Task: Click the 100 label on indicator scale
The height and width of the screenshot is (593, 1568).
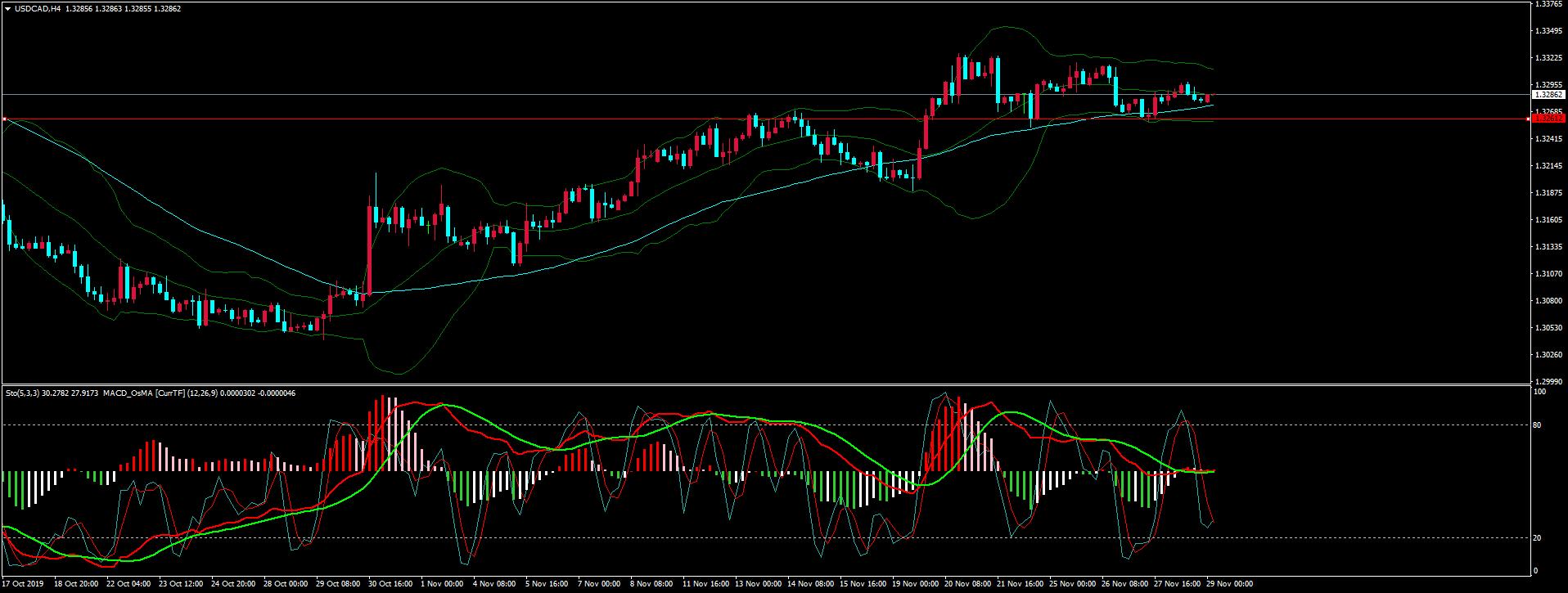Action: (x=1539, y=392)
